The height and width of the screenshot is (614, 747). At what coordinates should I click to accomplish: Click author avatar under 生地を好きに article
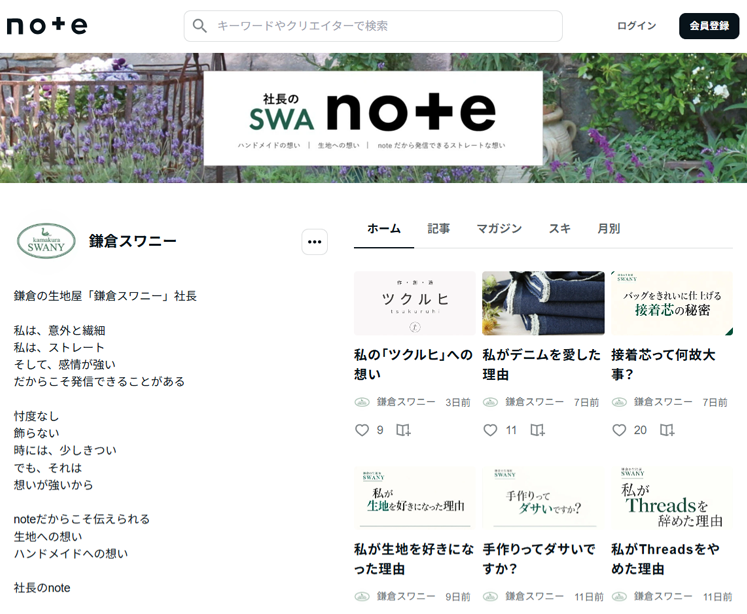(362, 596)
